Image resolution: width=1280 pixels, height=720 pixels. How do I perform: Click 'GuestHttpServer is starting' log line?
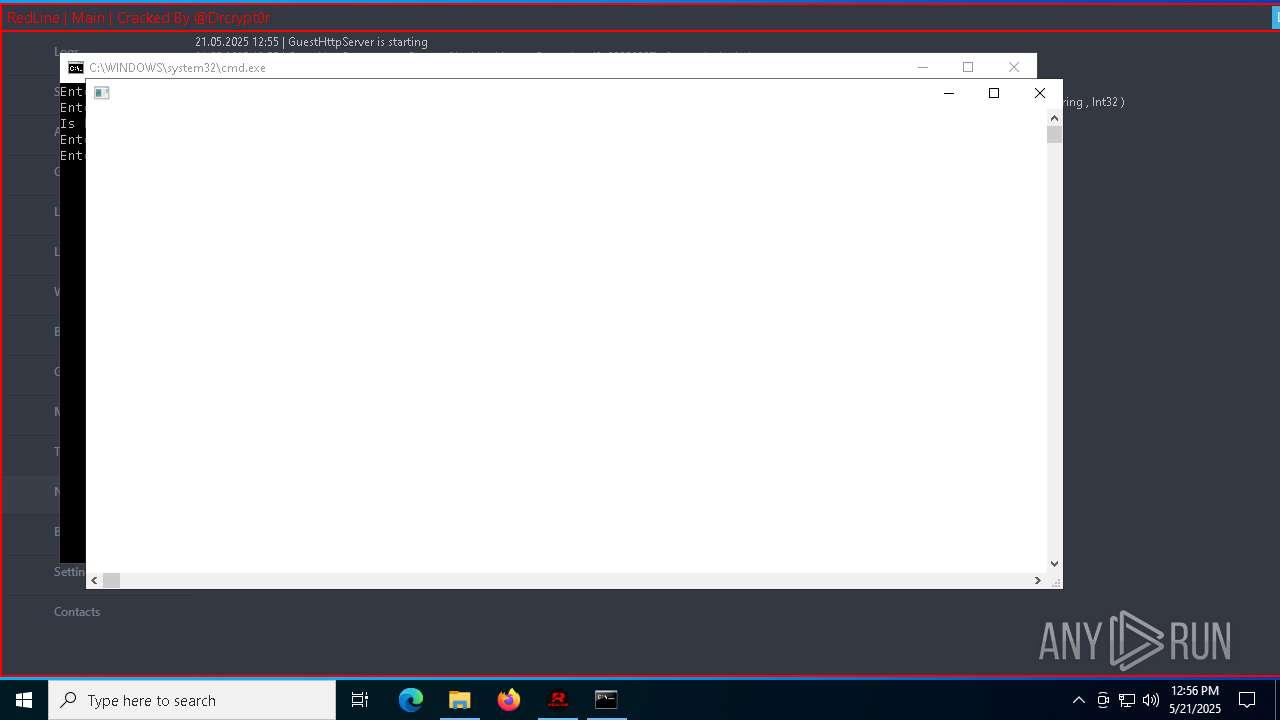[x=311, y=42]
